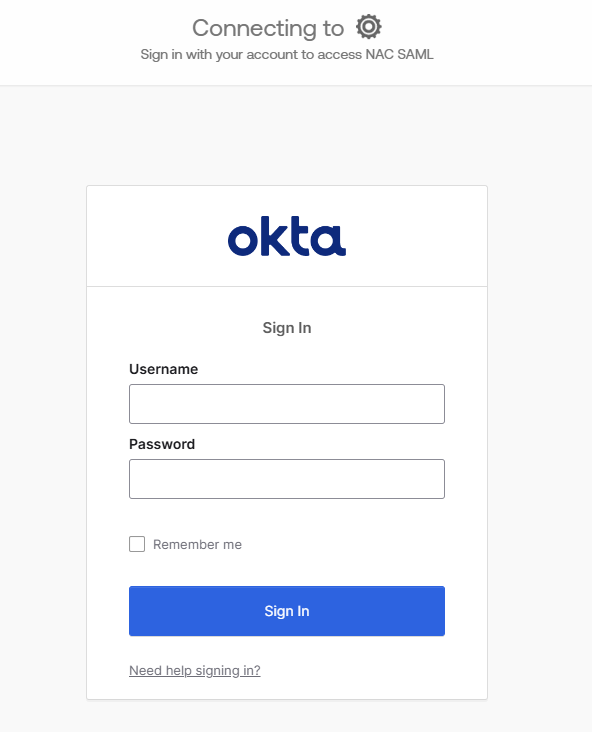592x732 pixels.
Task: Focus the Password input field
Action: click(x=287, y=479)
